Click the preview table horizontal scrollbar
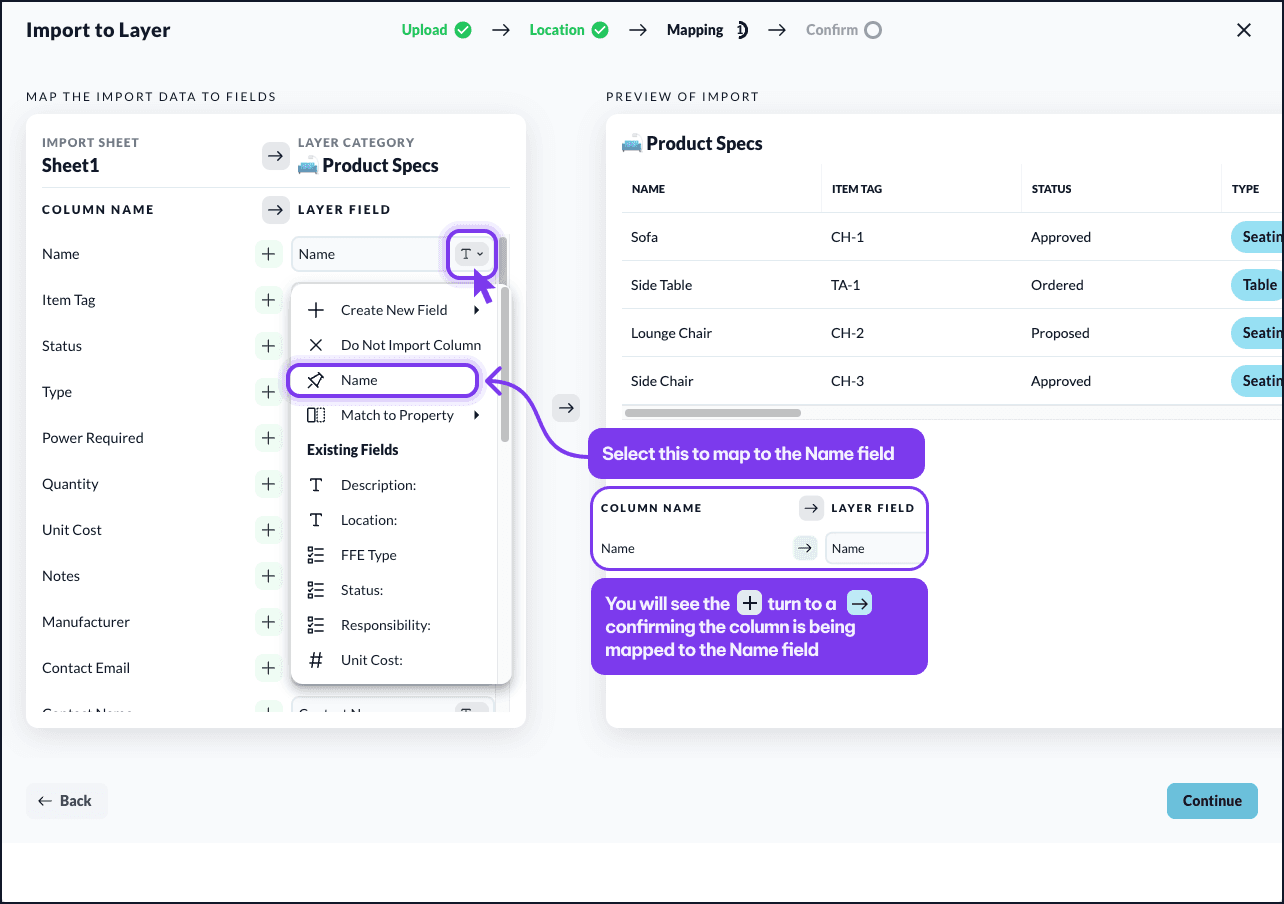The height and width of the screenshot is (904, 1284). tap(712, 413)
